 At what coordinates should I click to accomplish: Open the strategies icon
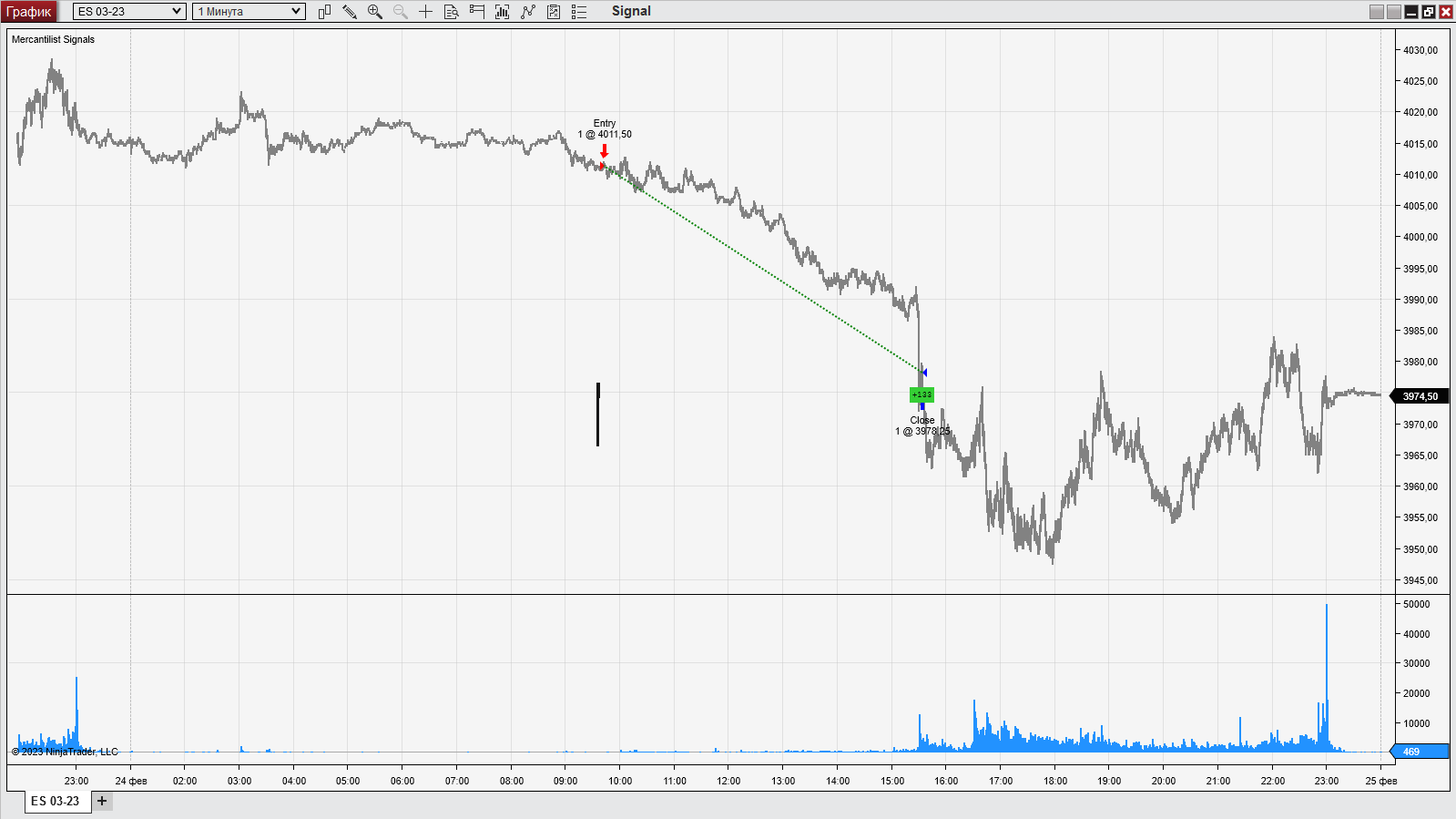point(527,12)
